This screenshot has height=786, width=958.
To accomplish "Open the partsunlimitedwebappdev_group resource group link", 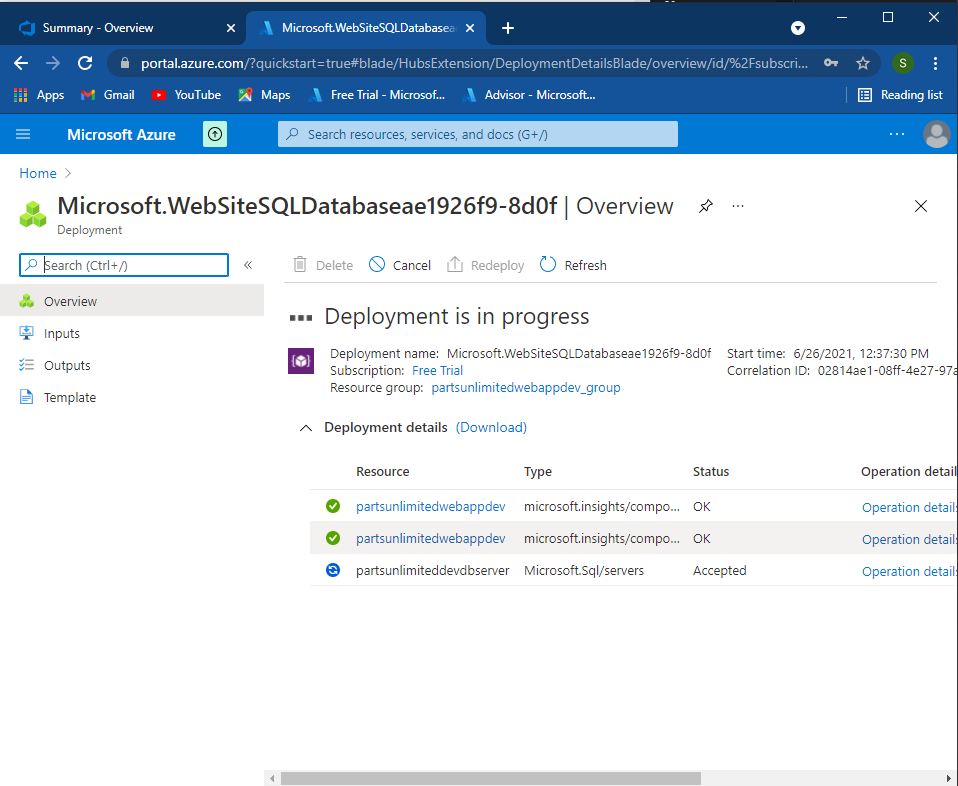I will (525, 387).
